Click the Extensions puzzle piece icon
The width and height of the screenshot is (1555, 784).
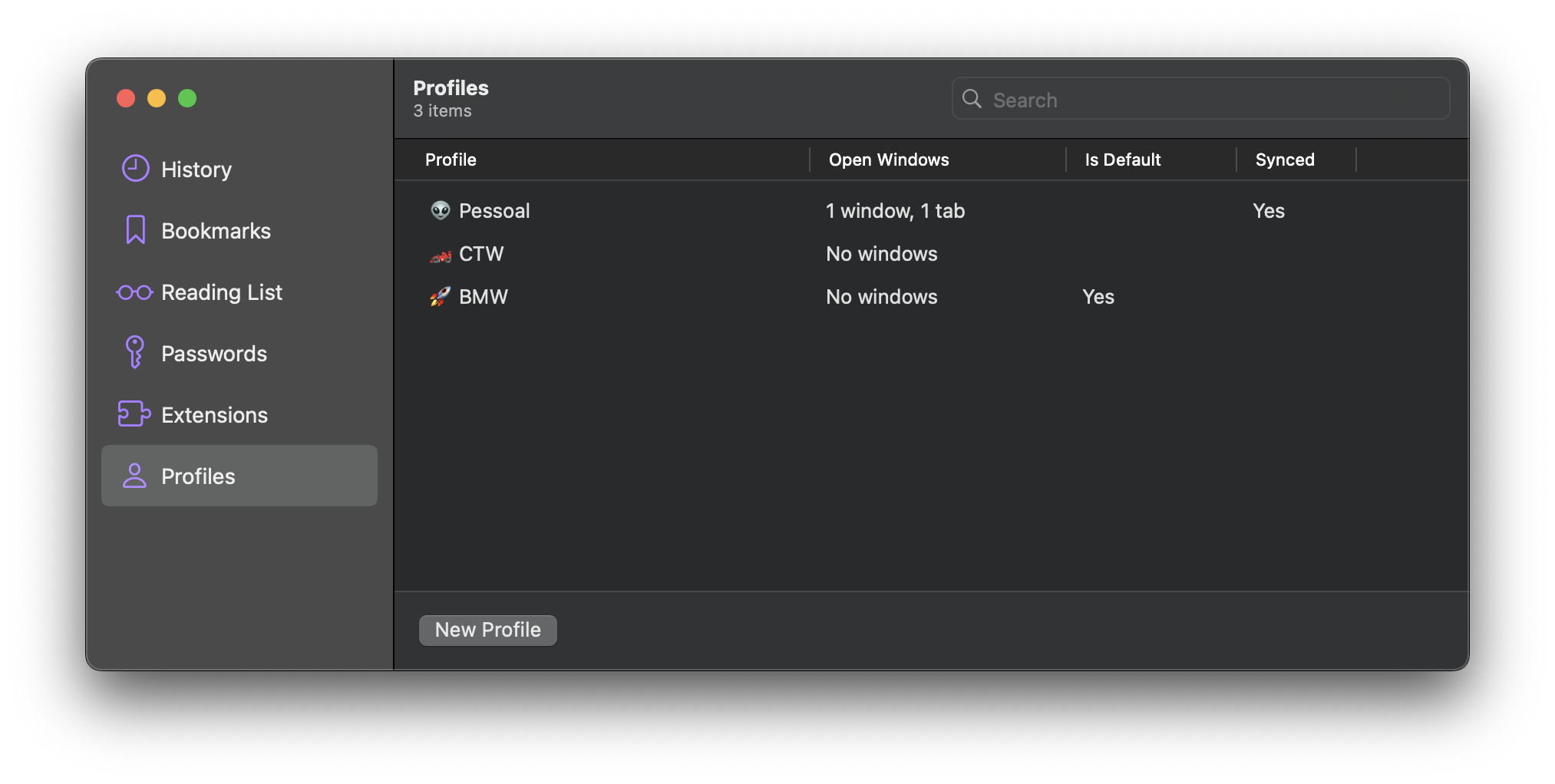coord(134,414)
